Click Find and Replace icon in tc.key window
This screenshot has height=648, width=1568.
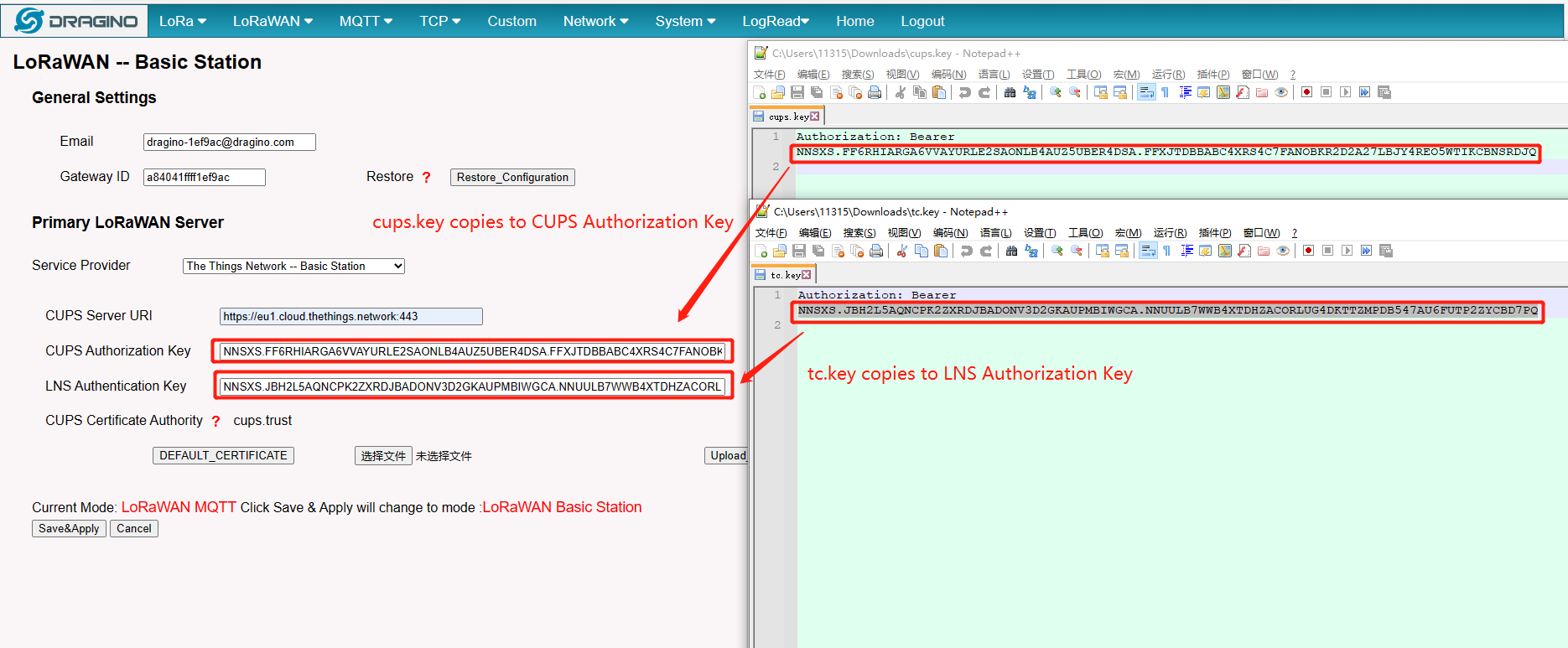[1031, 251]
